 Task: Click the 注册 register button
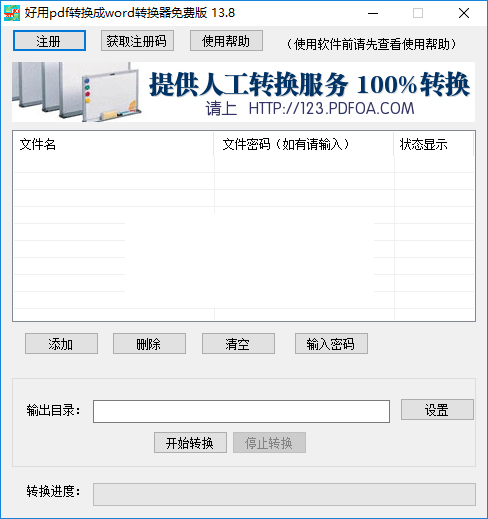49,41
